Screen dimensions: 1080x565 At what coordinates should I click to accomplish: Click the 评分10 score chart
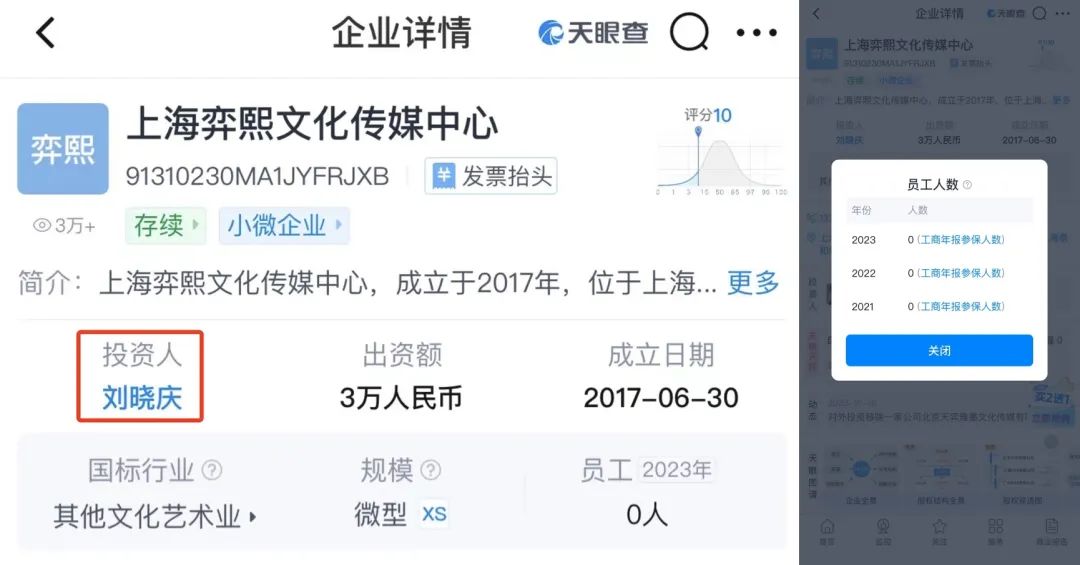tap(720, 152)
